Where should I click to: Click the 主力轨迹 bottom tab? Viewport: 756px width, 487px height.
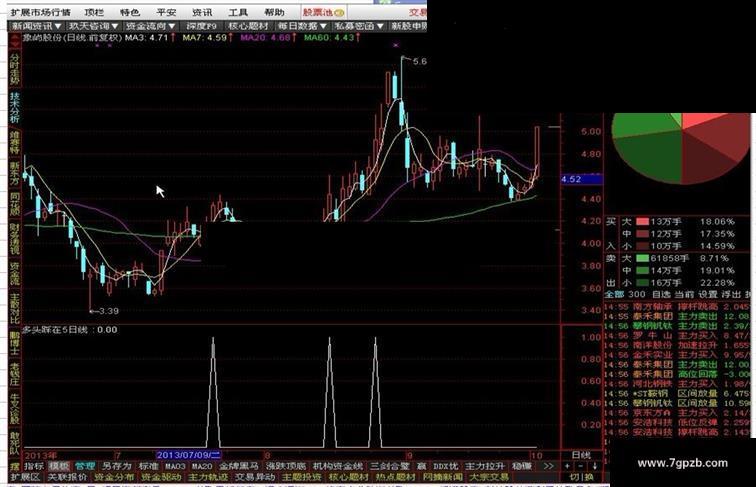[207, 477]
